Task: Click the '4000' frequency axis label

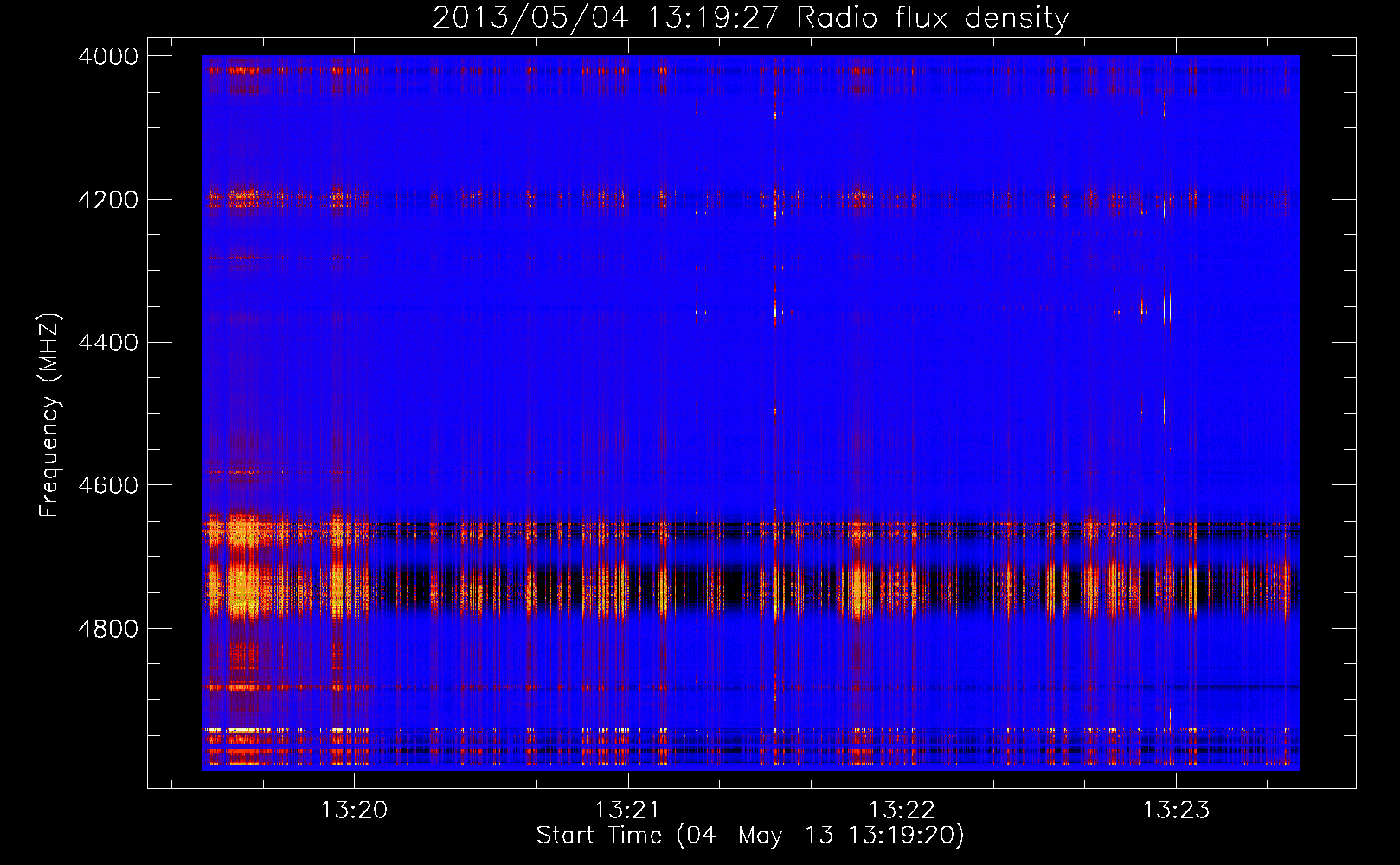Action: coord(108,56)
